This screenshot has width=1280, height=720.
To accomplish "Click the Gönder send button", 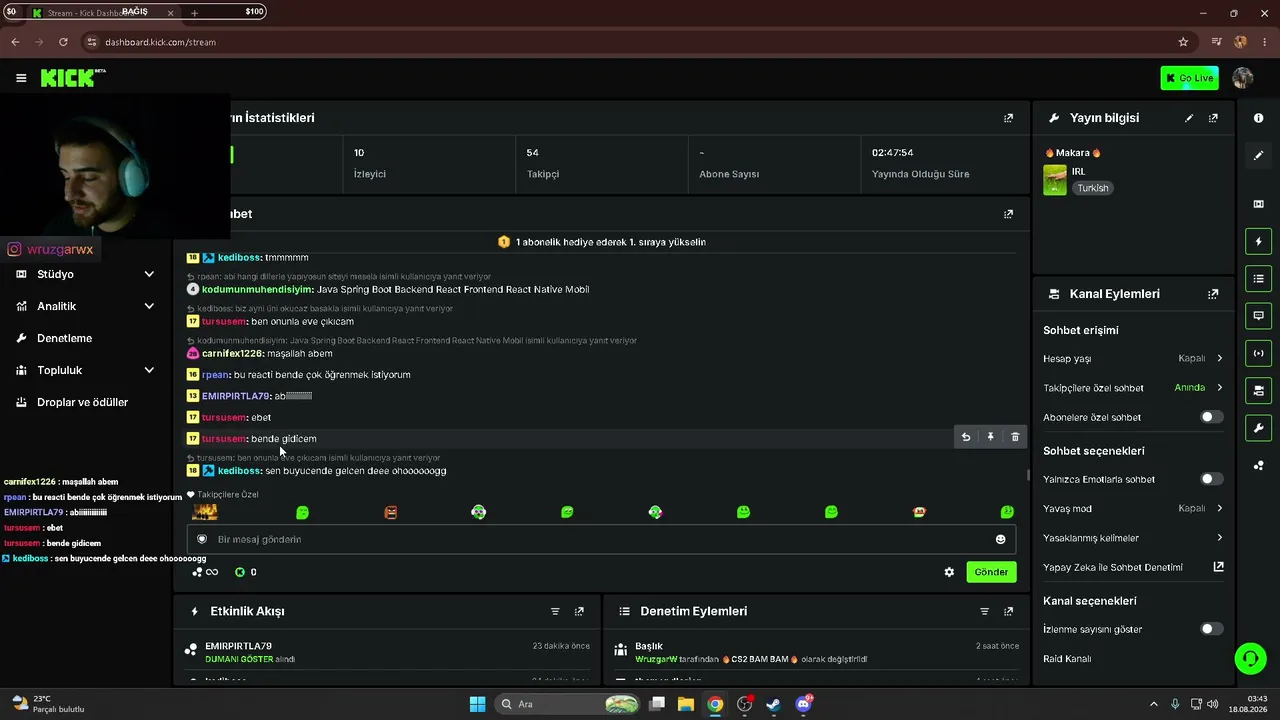I will (x=991, y=572).
